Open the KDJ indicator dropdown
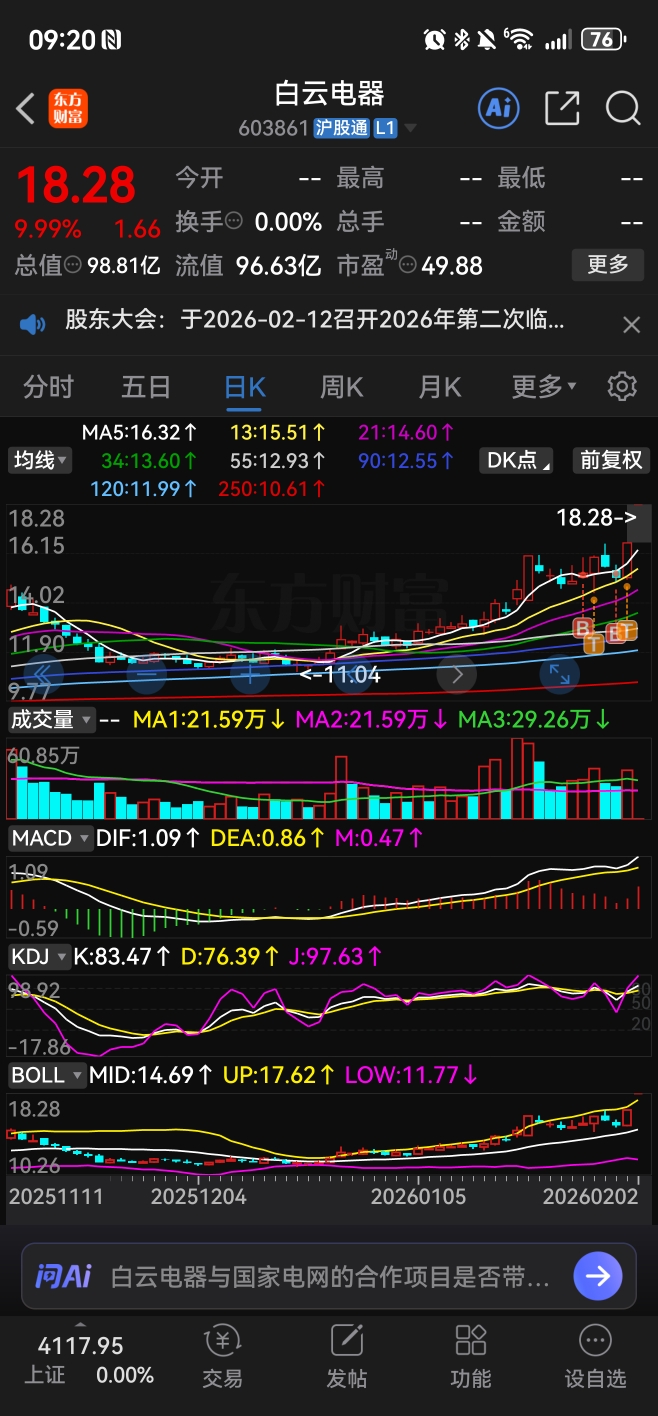 click(39, 957)
